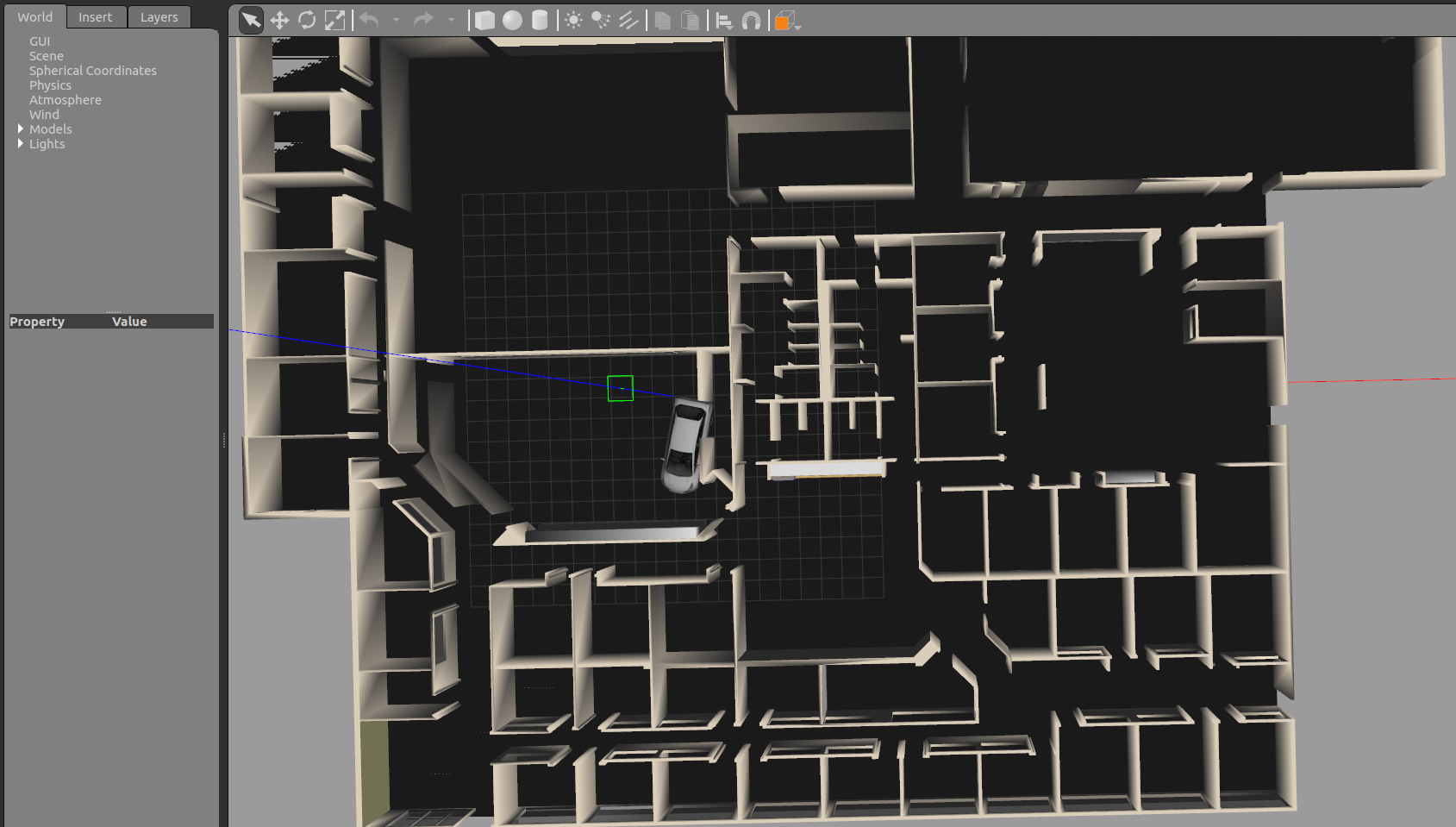Toggle snap mode with the magnet icon

[749, 20]
